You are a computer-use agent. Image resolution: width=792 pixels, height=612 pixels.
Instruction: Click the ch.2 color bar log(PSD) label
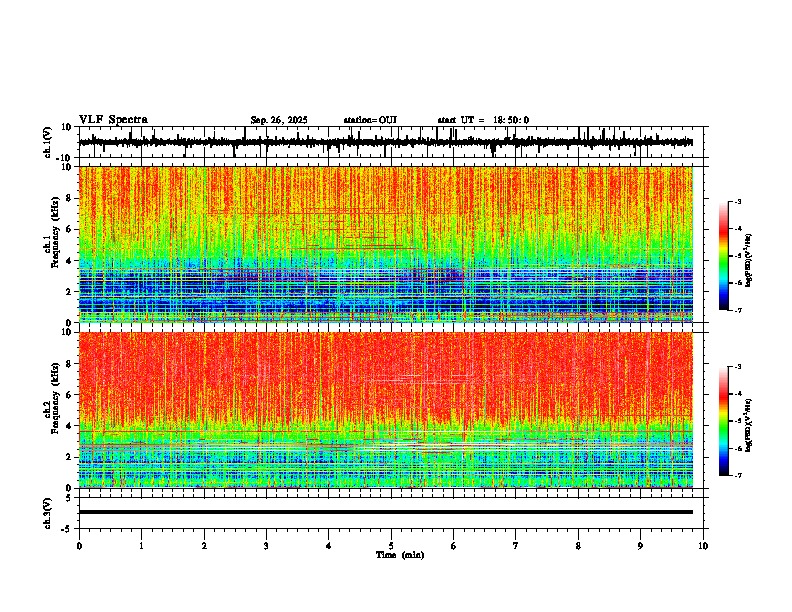(749, 425)
